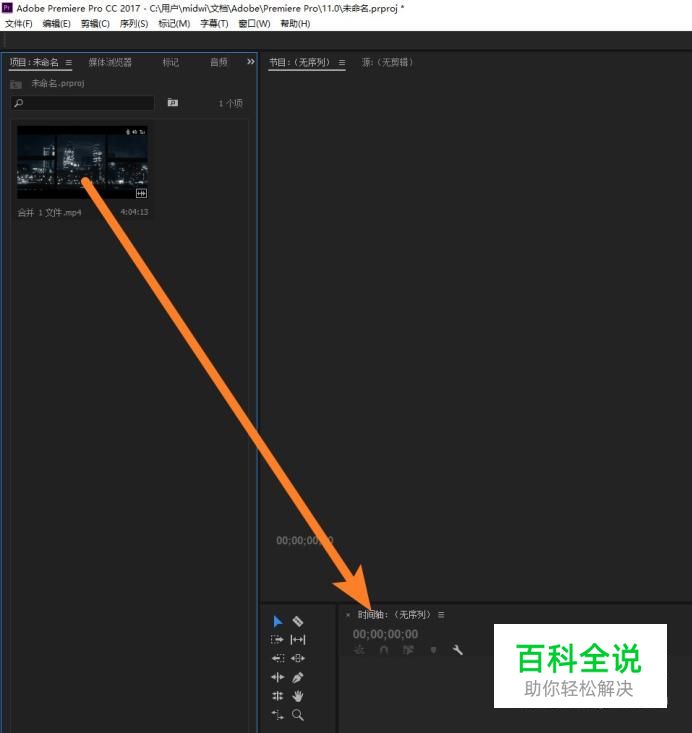Open timeline display settings wrench
This screenshot has height=733, width=692.
coord(457,649)
